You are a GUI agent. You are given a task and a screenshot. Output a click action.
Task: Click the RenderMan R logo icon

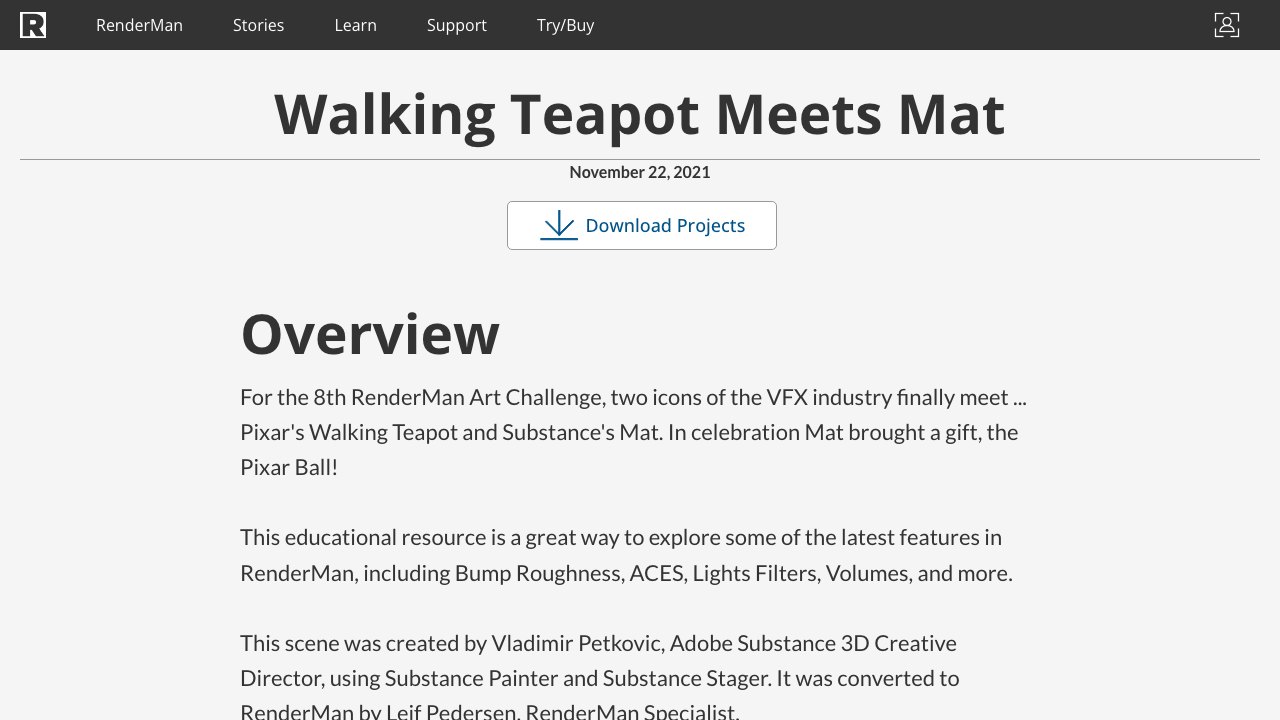pyautogui.click(x=33, y=25)
